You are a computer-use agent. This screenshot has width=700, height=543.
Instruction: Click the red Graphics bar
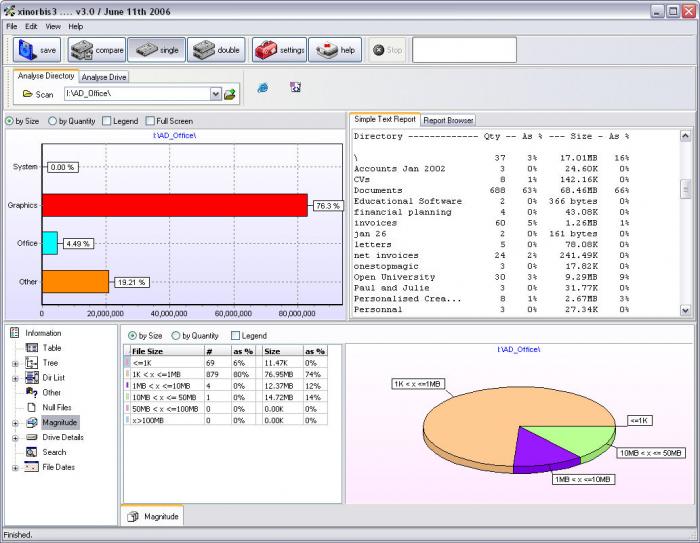[x=175, y=205]
